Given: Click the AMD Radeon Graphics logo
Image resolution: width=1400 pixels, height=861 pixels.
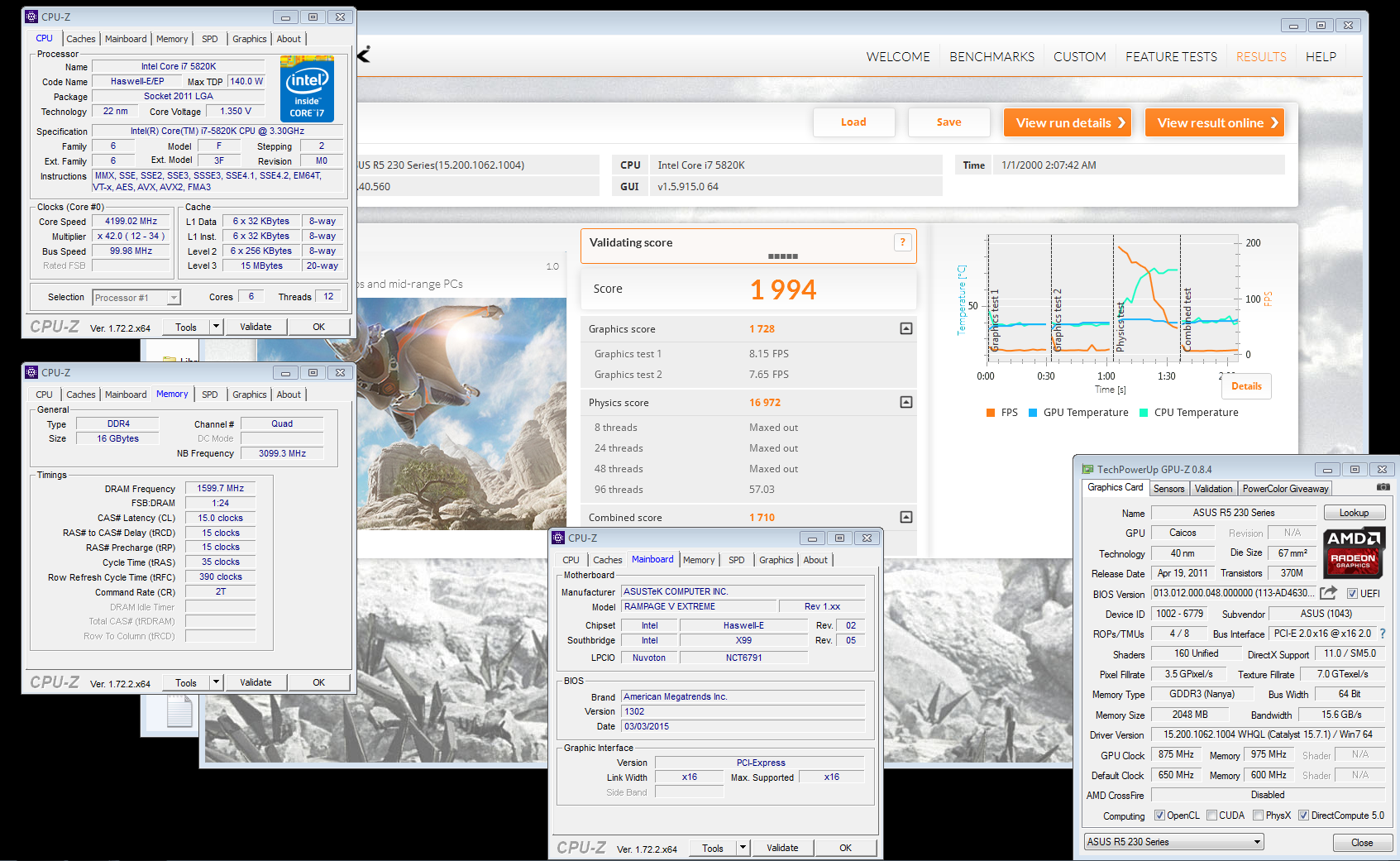Looking at the screenshot, I should tap(1353, 552).
